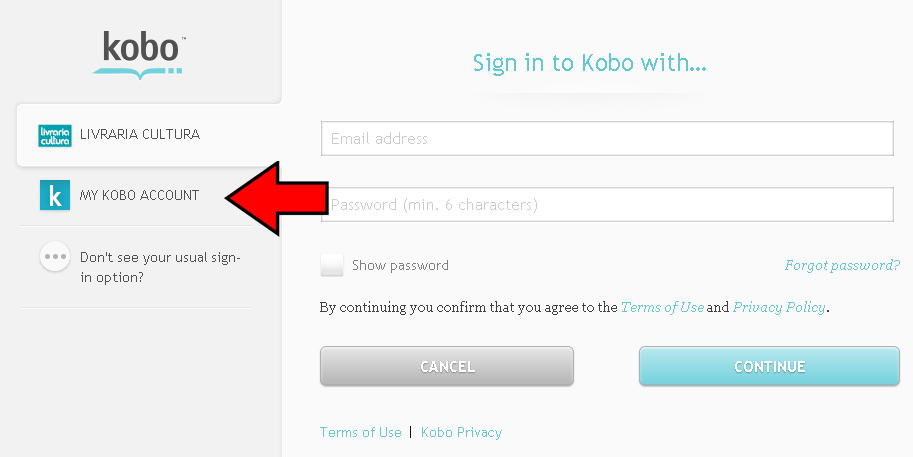Select the LIVRARIA CULTURA sign-in tab label
This screenshot has height=457, width=913.
tap(139, 134)
